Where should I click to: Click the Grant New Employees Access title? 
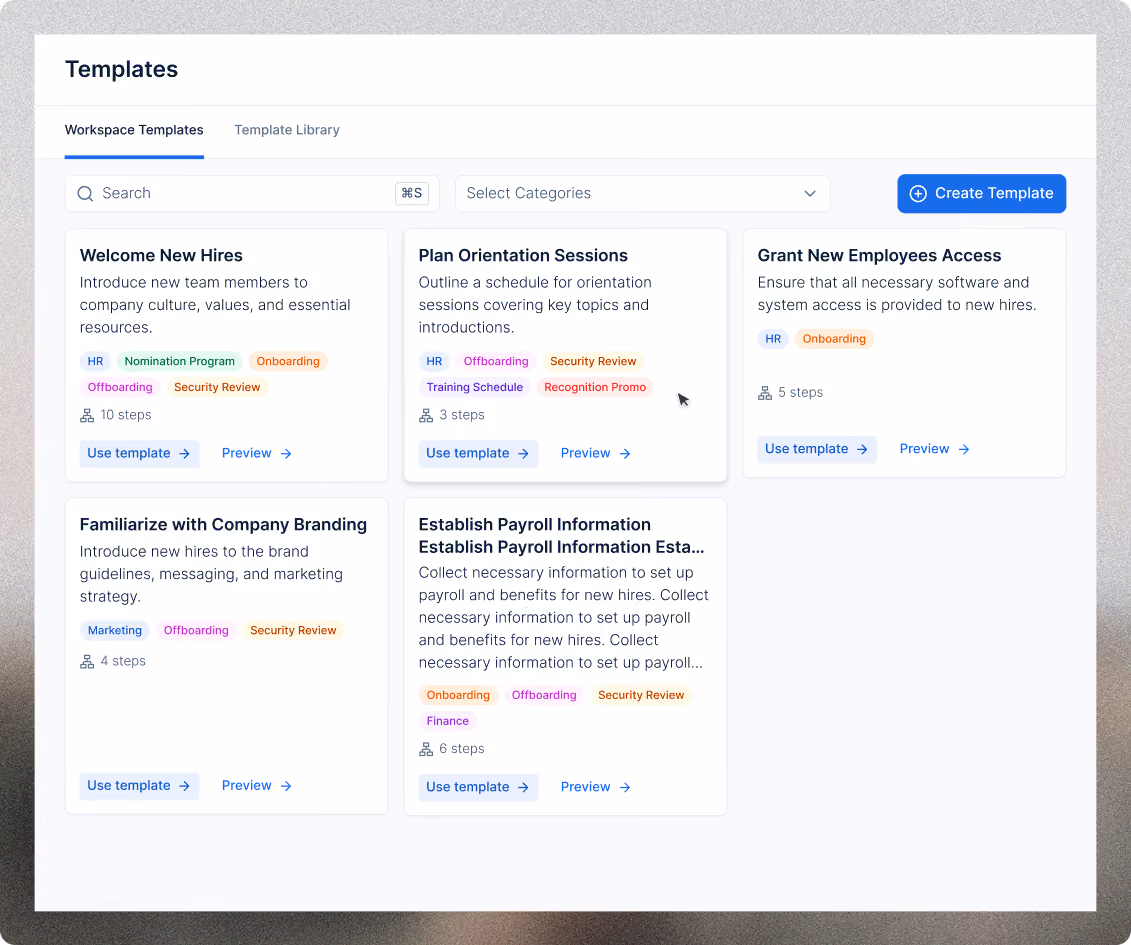879,255
